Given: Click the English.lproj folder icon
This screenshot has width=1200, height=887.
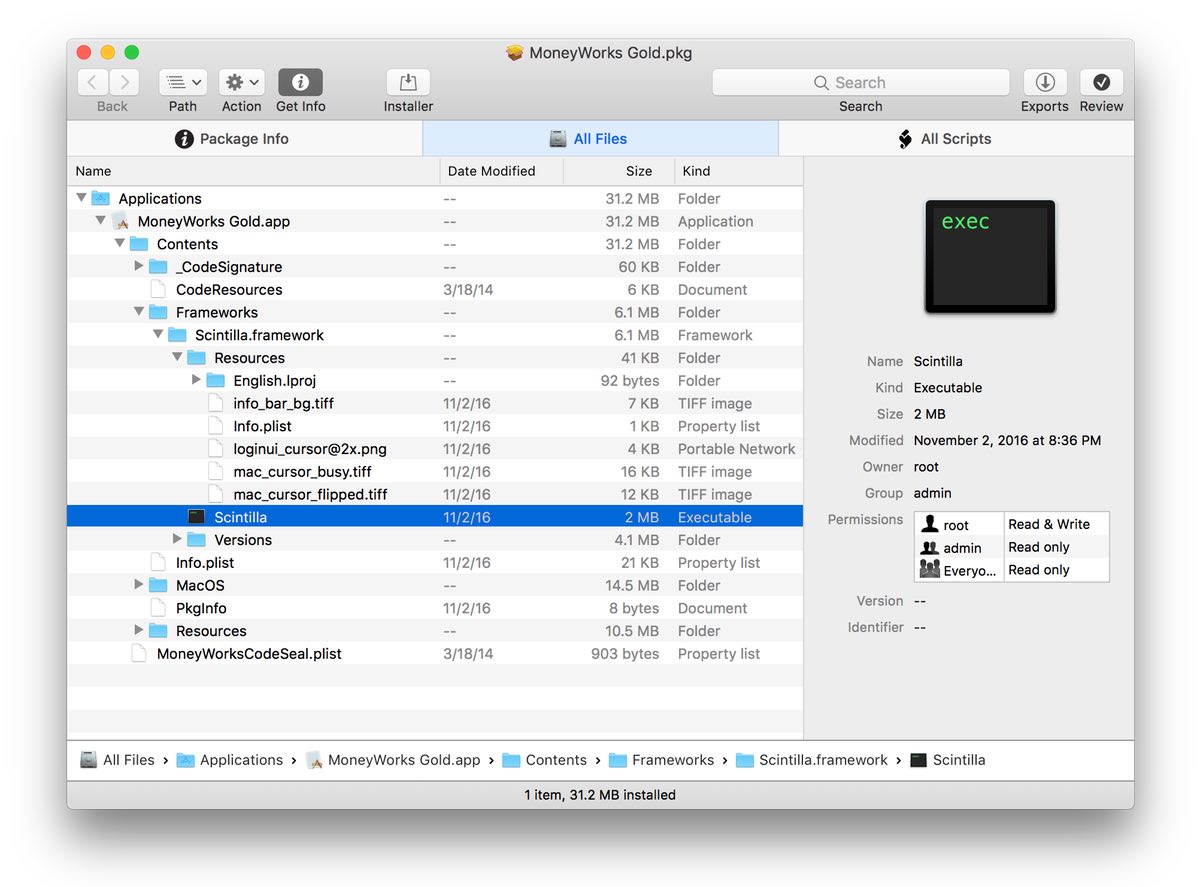Looking at the screenshot, I should tap(215, 380).
